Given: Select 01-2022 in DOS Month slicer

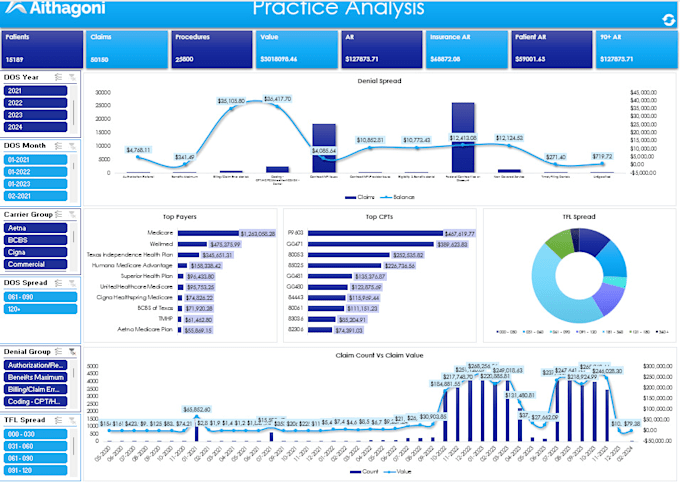Looking at the screenshot, I should [x=36, y=172].
